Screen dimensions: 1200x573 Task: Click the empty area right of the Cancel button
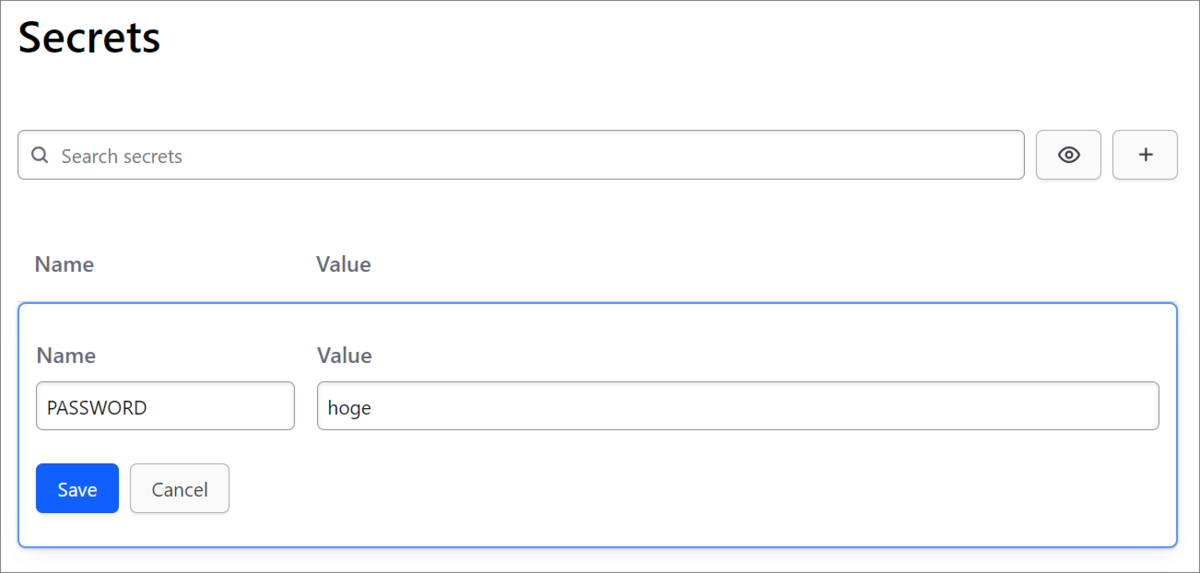(700, 488)
